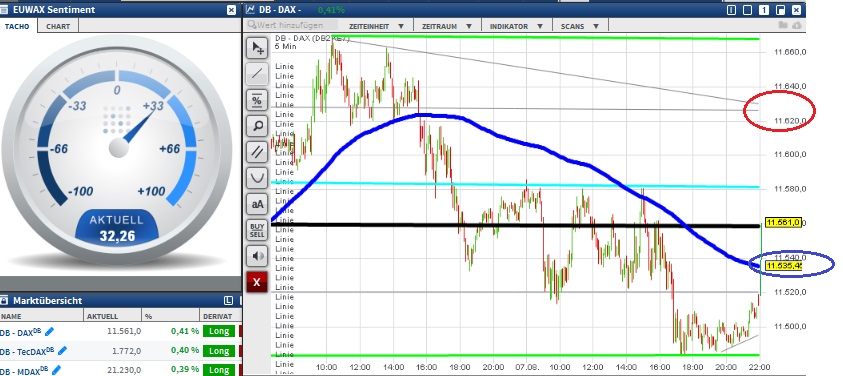Click the 11.660,0 price axis label
The height and width of the screenshot is (376, 843).
point(790,52)
